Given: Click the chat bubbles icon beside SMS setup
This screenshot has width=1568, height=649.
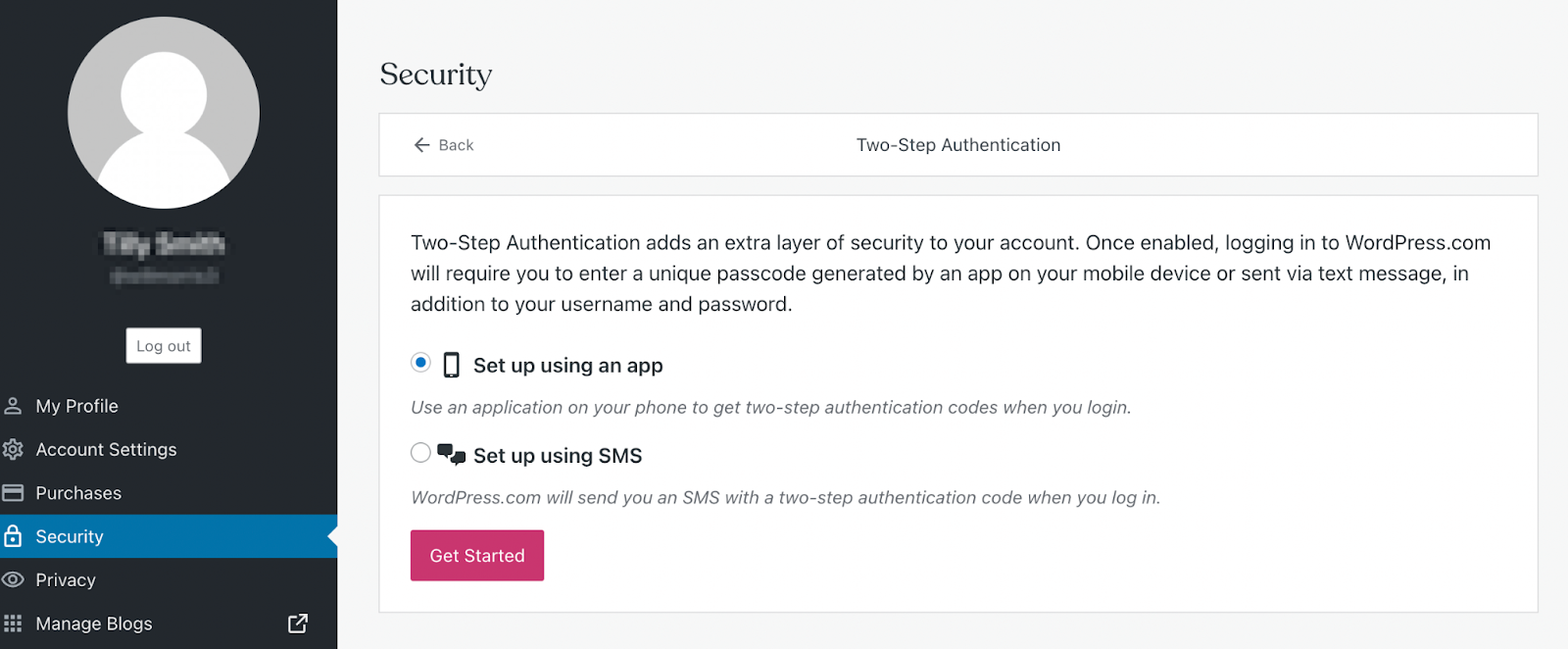Looking at the screenshot, I should [451, 454].
